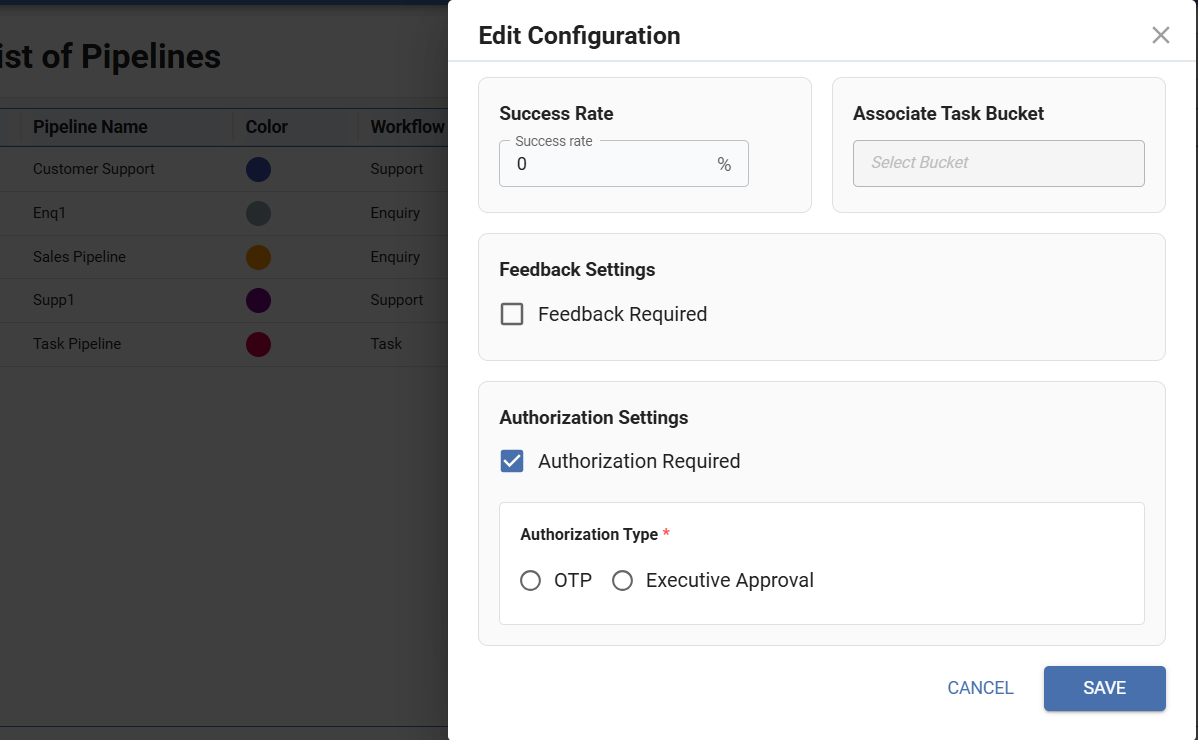Close the Edit Configuration dialog
1198x740 pixels.
point(1160,35)
